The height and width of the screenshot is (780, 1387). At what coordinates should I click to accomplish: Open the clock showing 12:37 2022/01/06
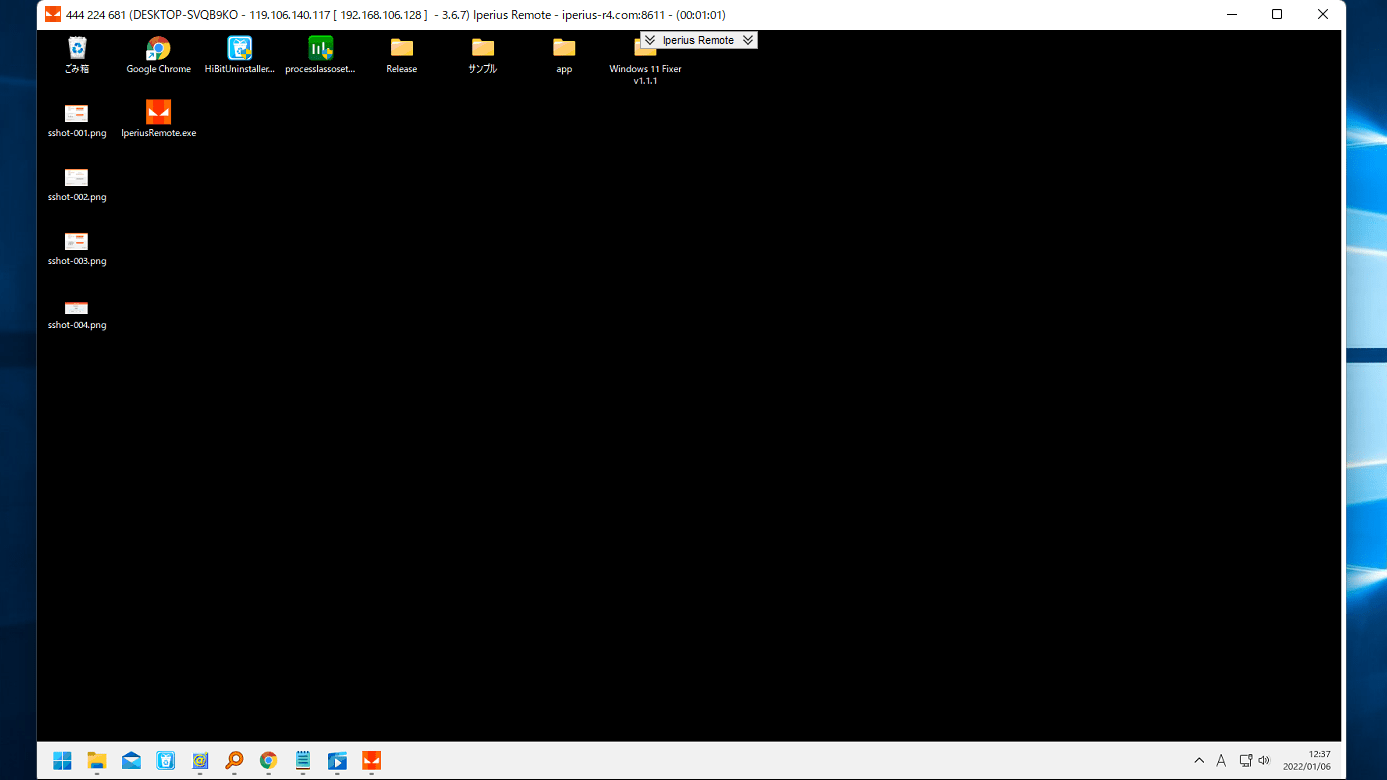1308,761
